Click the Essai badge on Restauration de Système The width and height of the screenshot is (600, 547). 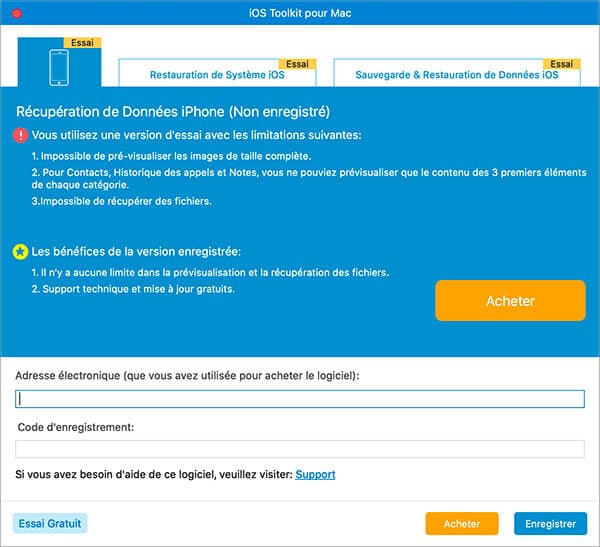click(297, 63)
